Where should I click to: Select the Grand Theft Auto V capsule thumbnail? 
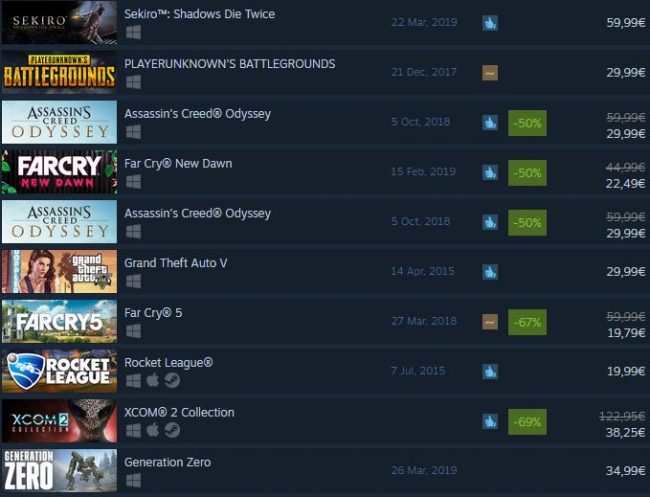(x=59, y=272)
